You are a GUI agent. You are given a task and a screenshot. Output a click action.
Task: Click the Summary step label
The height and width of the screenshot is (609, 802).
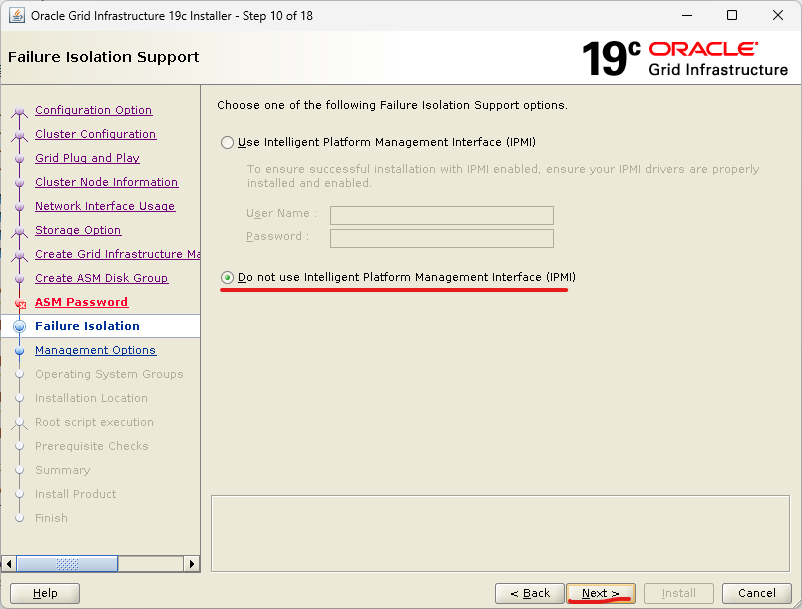point(62,470)
